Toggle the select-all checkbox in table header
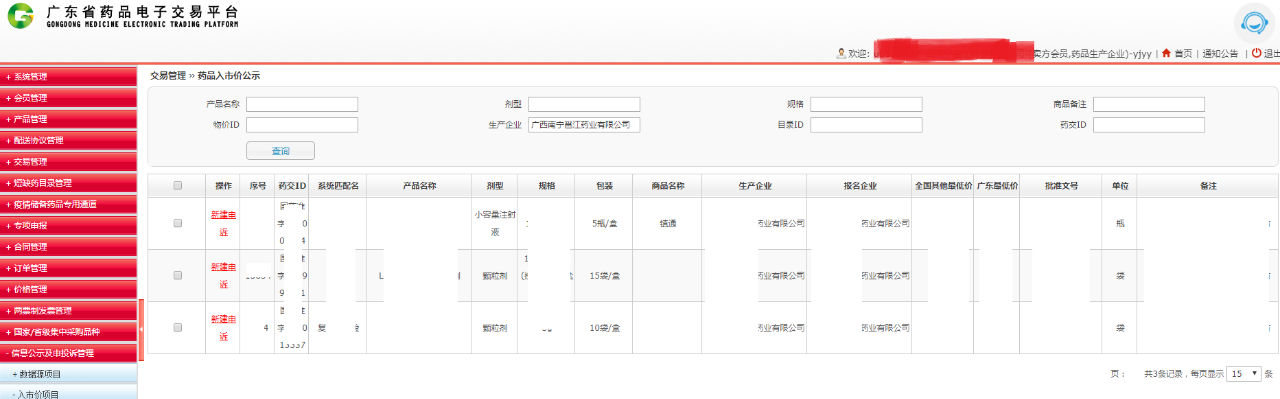The width and height of the screenshot is (1280, 399). (x=178, y=186)
